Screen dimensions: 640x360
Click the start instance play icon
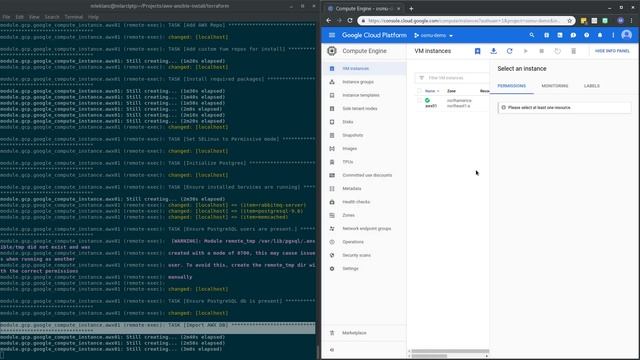pyautogui.click(x=526, y=51)
